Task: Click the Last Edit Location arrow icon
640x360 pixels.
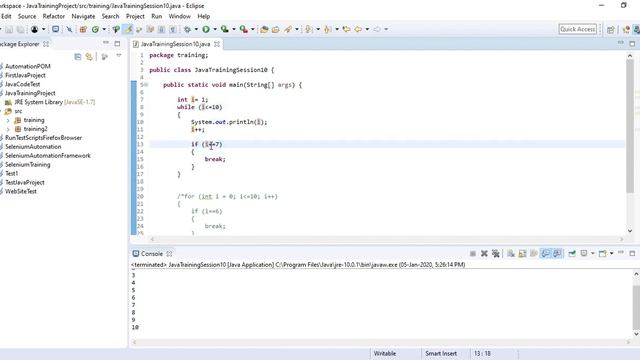Action: (x=347, y=29)
